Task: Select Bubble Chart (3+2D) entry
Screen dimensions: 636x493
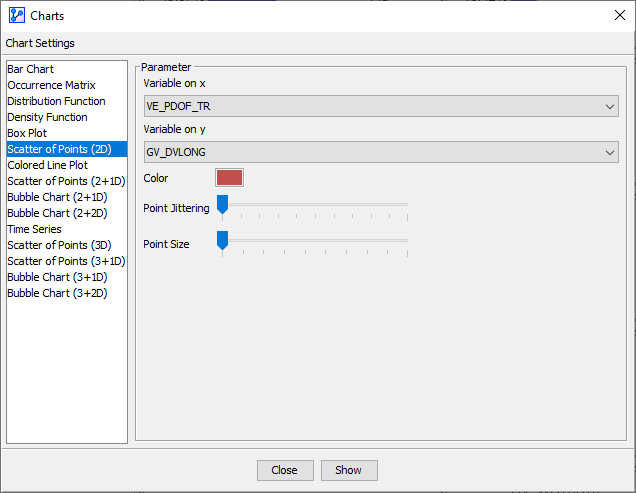Action: (57, 293)
